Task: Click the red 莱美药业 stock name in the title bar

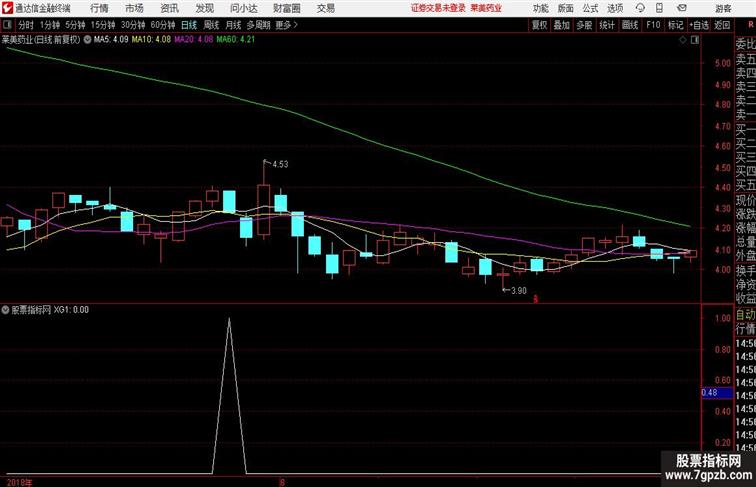Action: 486,8
